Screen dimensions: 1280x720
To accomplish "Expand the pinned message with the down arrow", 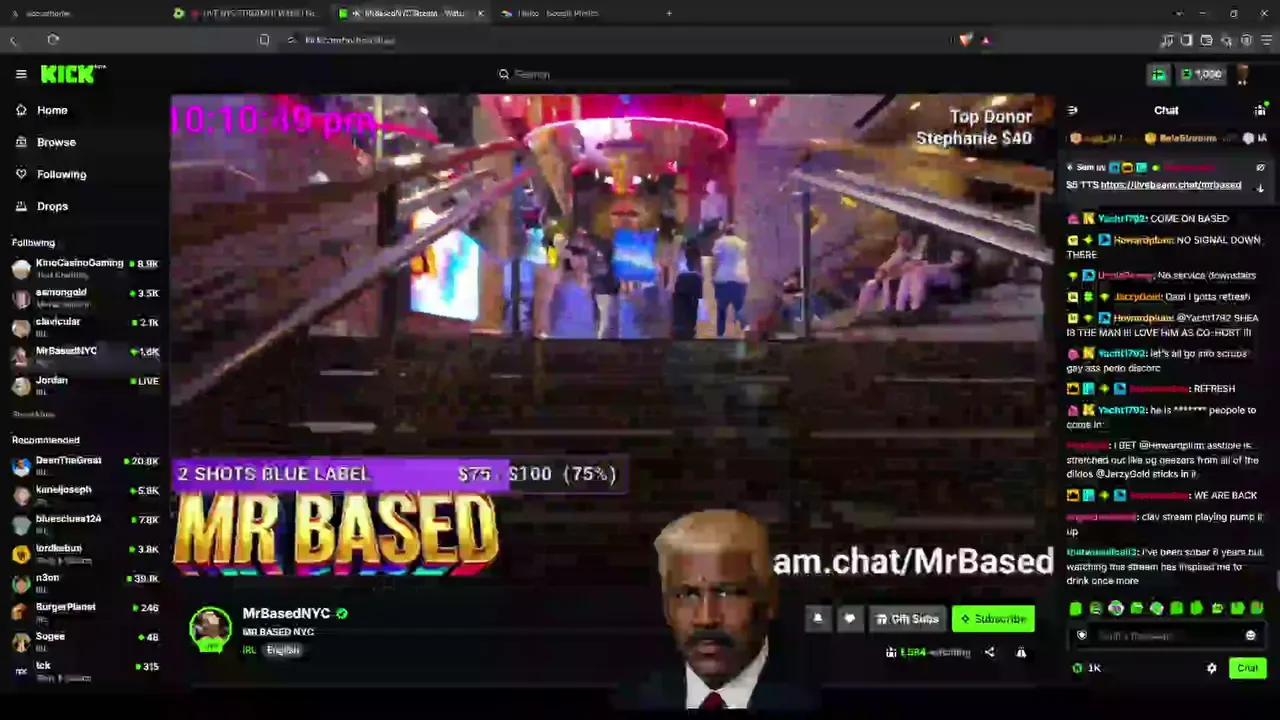I will coord(1260,187).
